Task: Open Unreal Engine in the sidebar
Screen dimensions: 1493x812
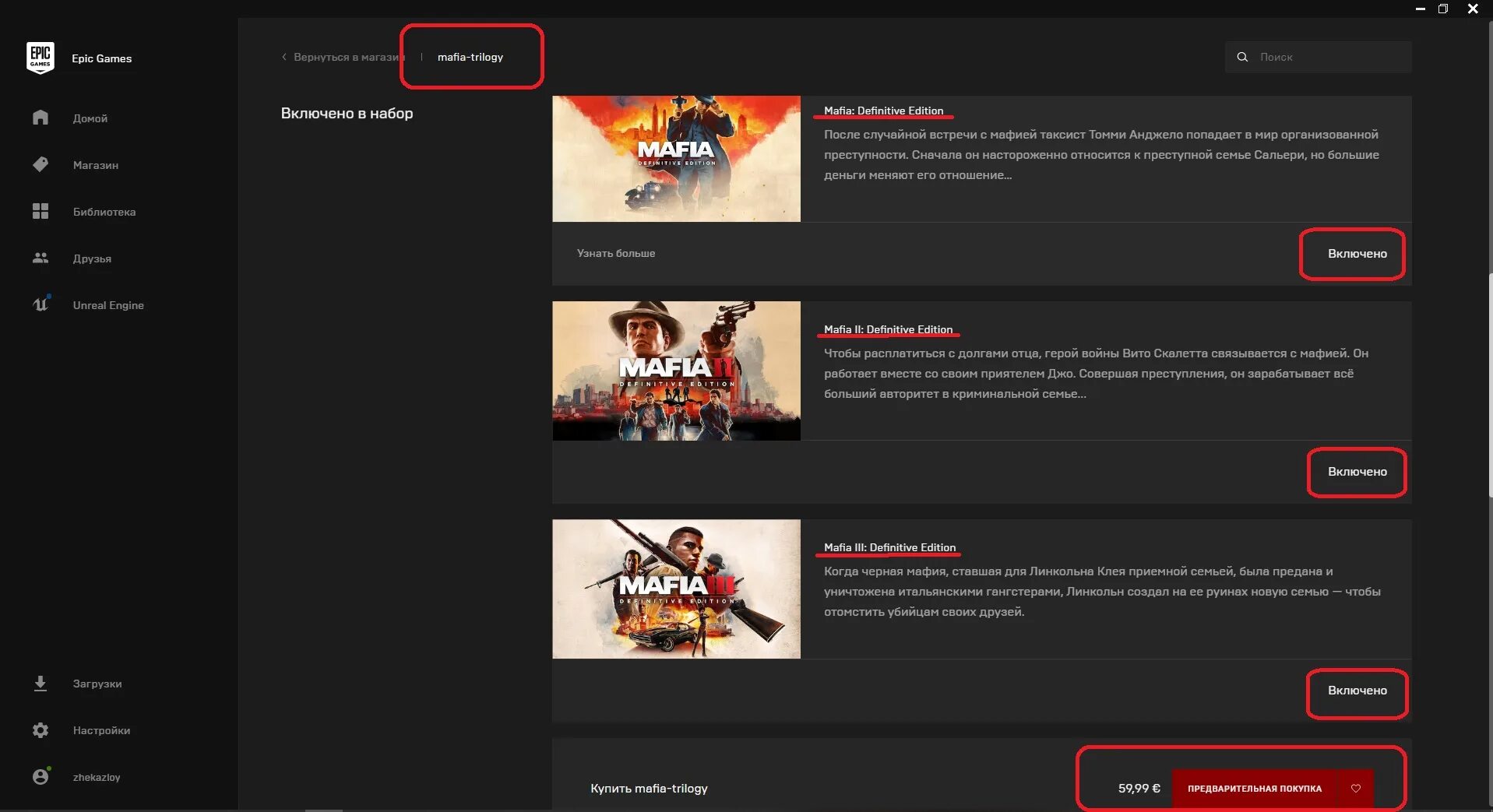Action: click(x=108, y=305)
